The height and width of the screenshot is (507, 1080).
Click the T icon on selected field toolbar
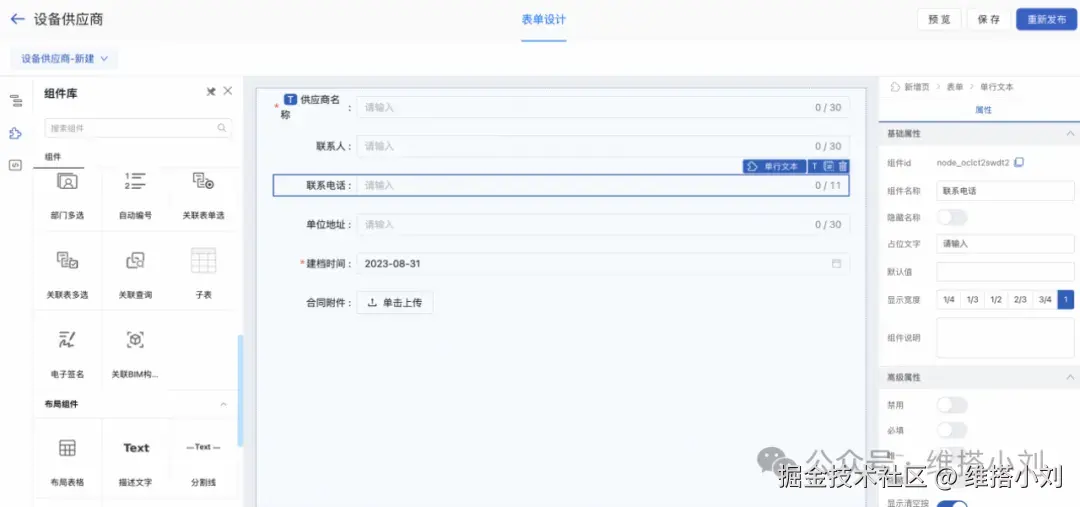pyautogui.click(x=814, y=167)
